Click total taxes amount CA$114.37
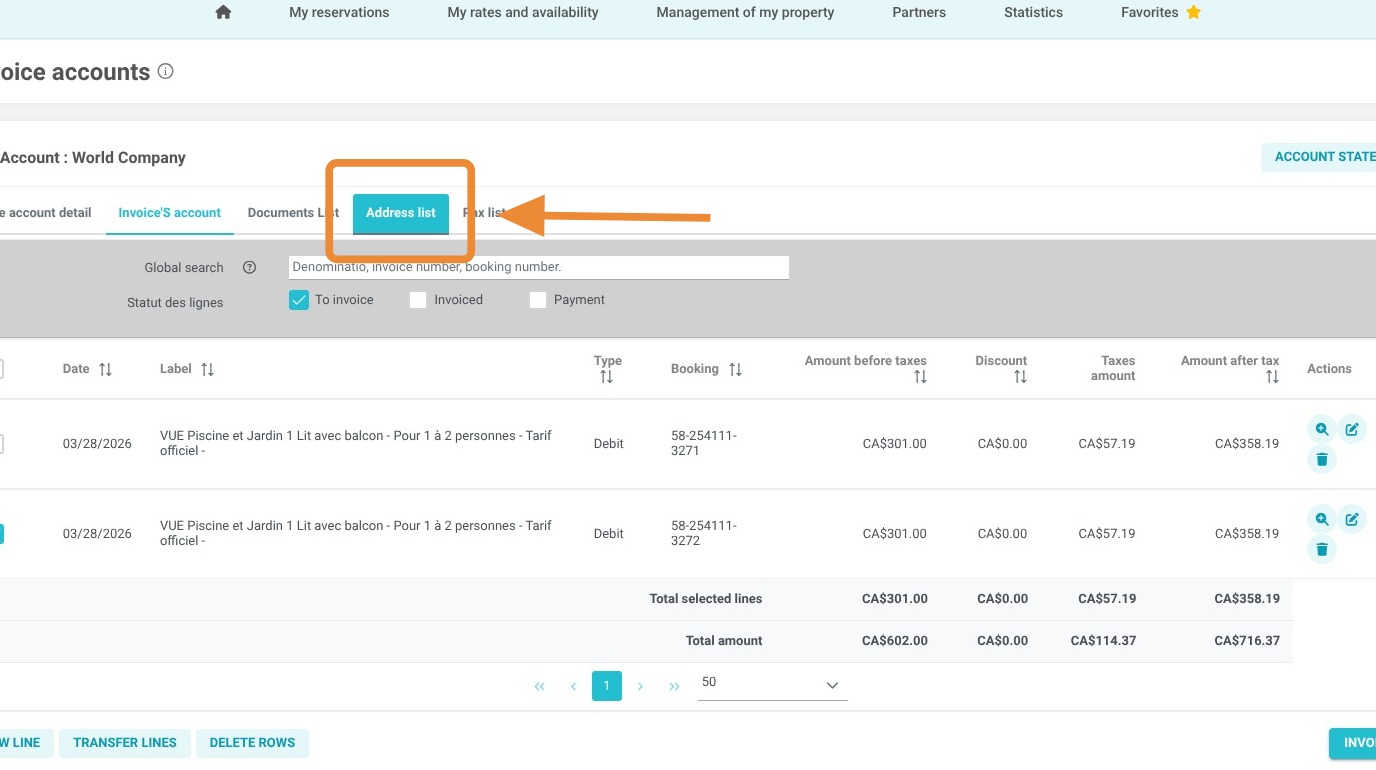 1103,641
